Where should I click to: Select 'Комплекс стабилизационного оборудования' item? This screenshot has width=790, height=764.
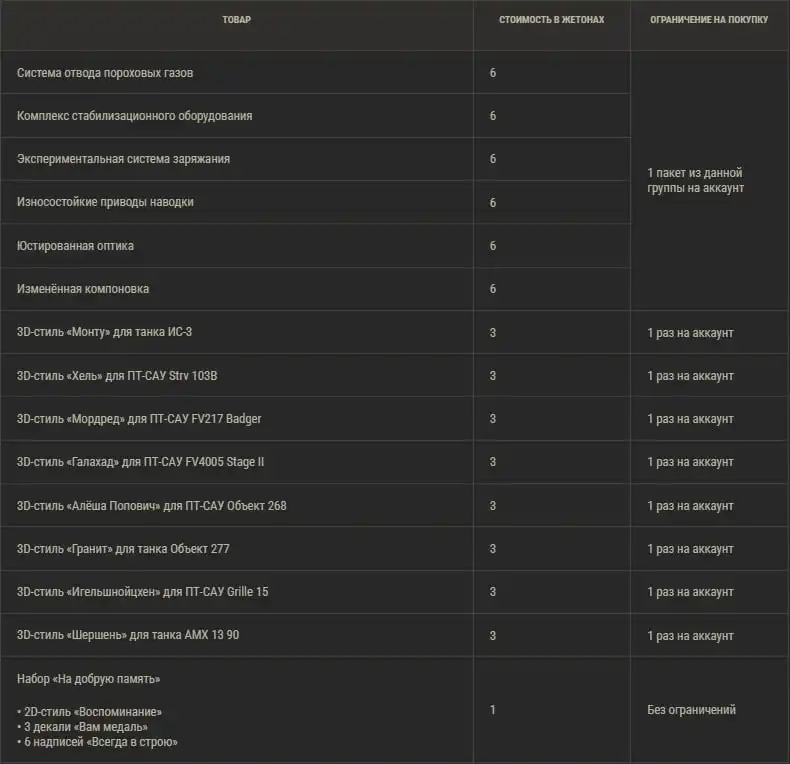(x=135, y=116)
